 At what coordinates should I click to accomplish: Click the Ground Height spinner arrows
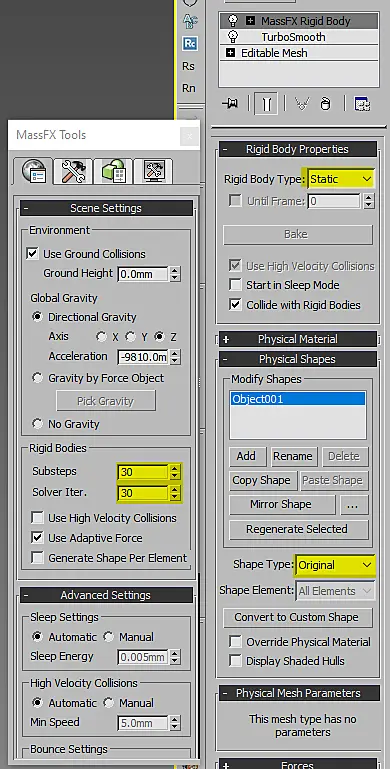175,274
